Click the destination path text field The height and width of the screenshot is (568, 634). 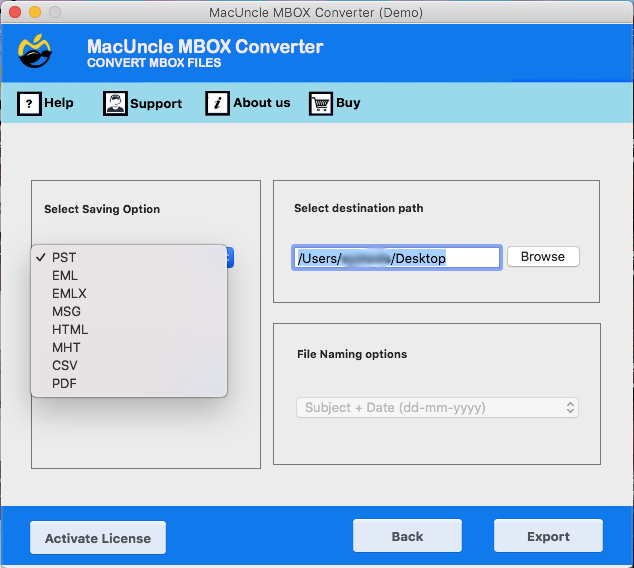(x=397, y=258)
